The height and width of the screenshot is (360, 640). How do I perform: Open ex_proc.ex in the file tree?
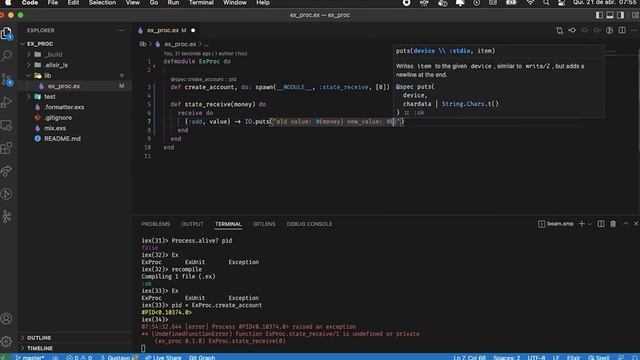[x=64, y=86]
